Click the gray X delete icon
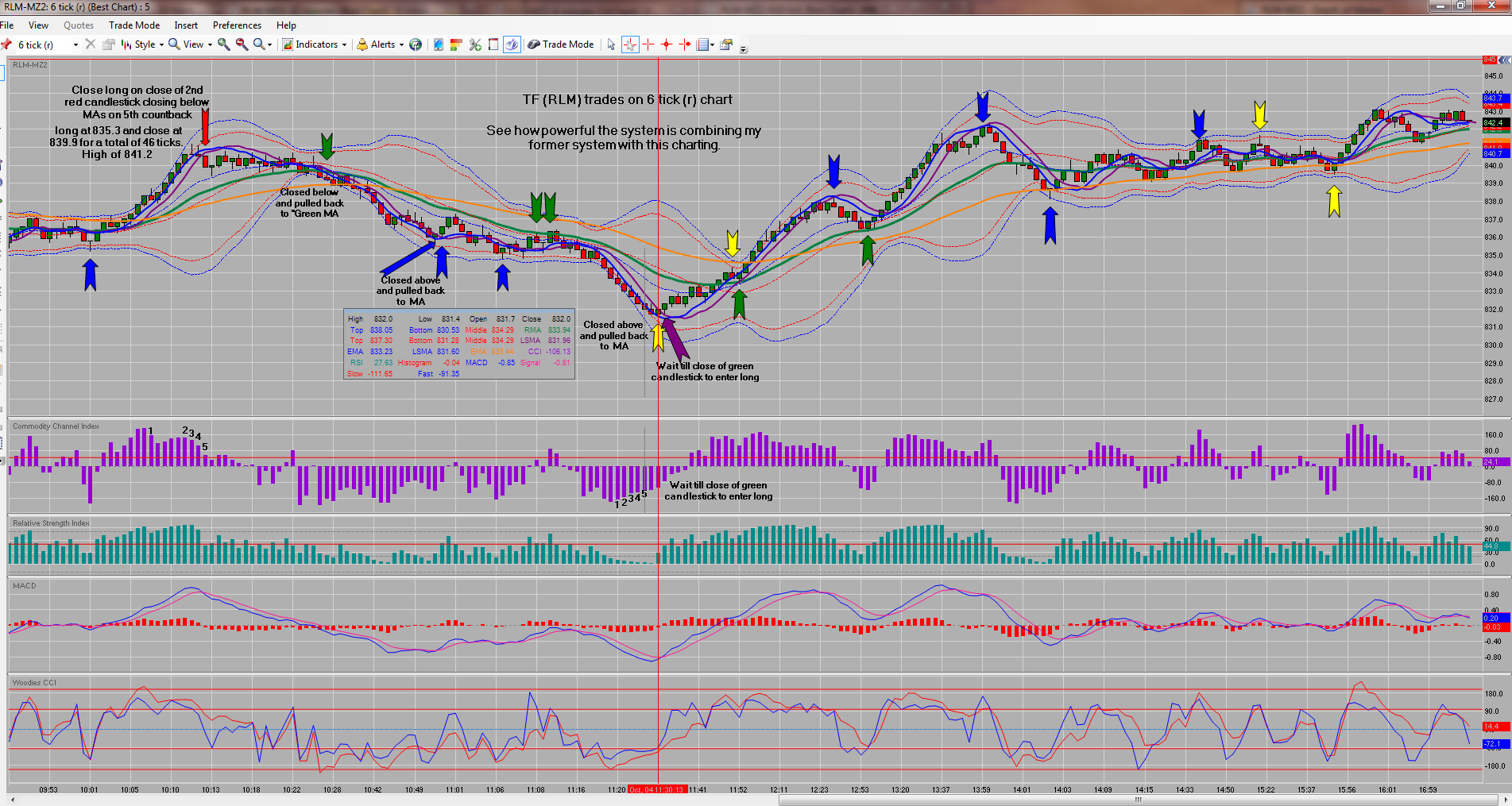Viewport: 1512px width, 806px height. pyautogui.click(x=91, y=44)
